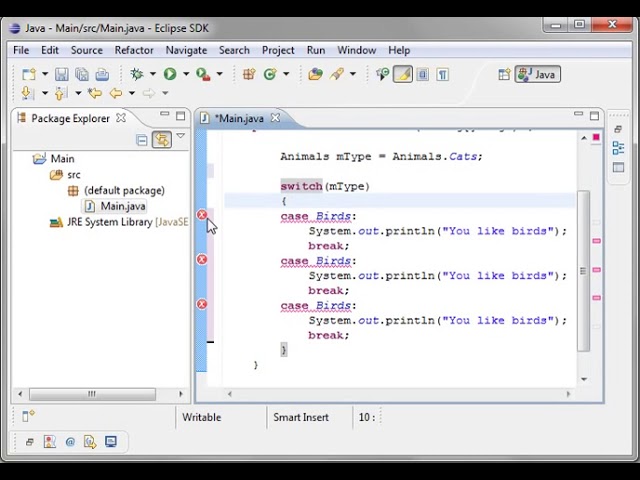Click the Open Type folder icon
The height and width of the screenshot is (480, 640).
click(316, 74)
